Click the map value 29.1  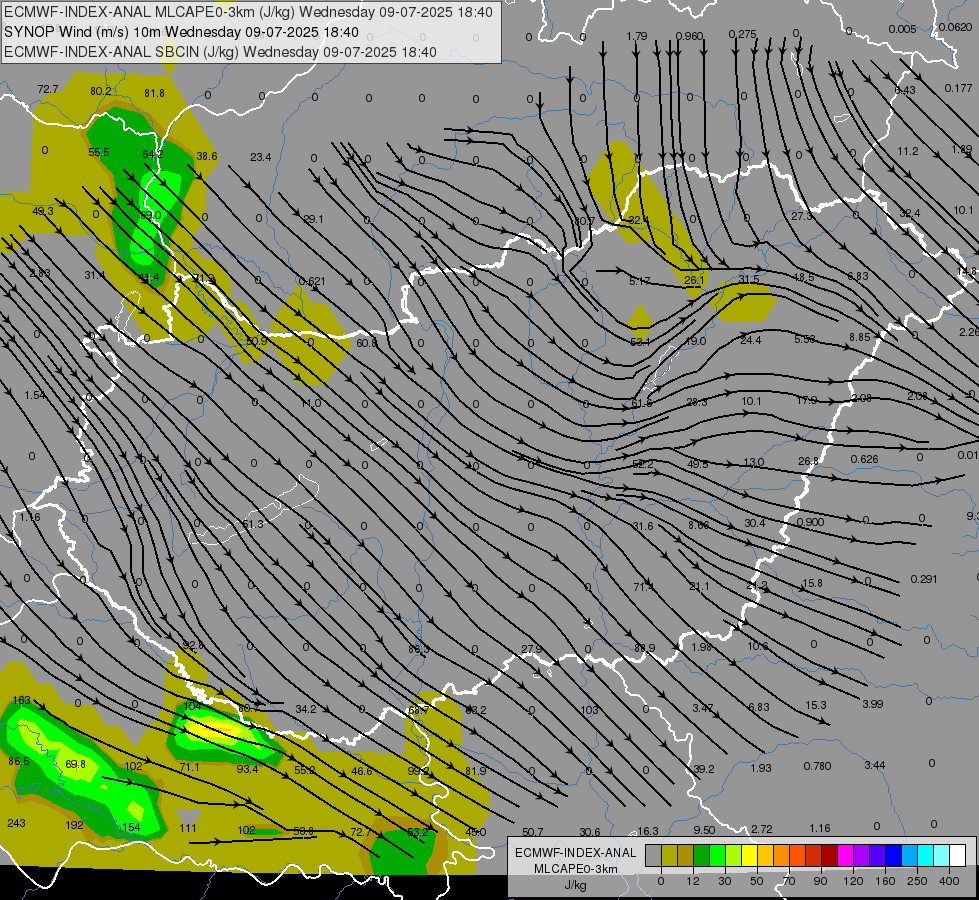click(313, 219)
